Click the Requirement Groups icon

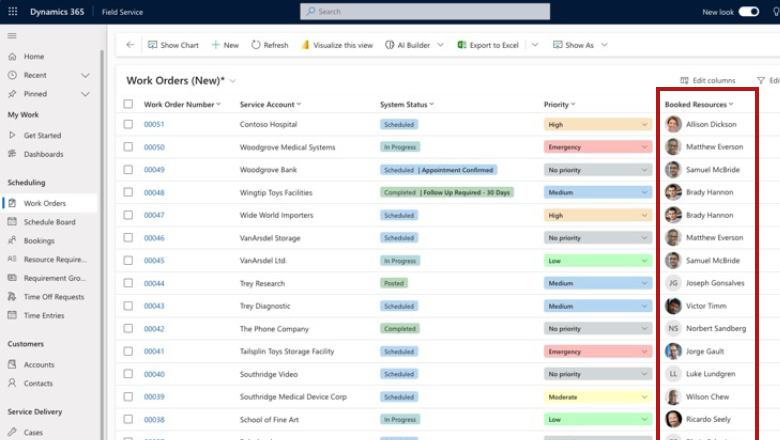point(12,278)
